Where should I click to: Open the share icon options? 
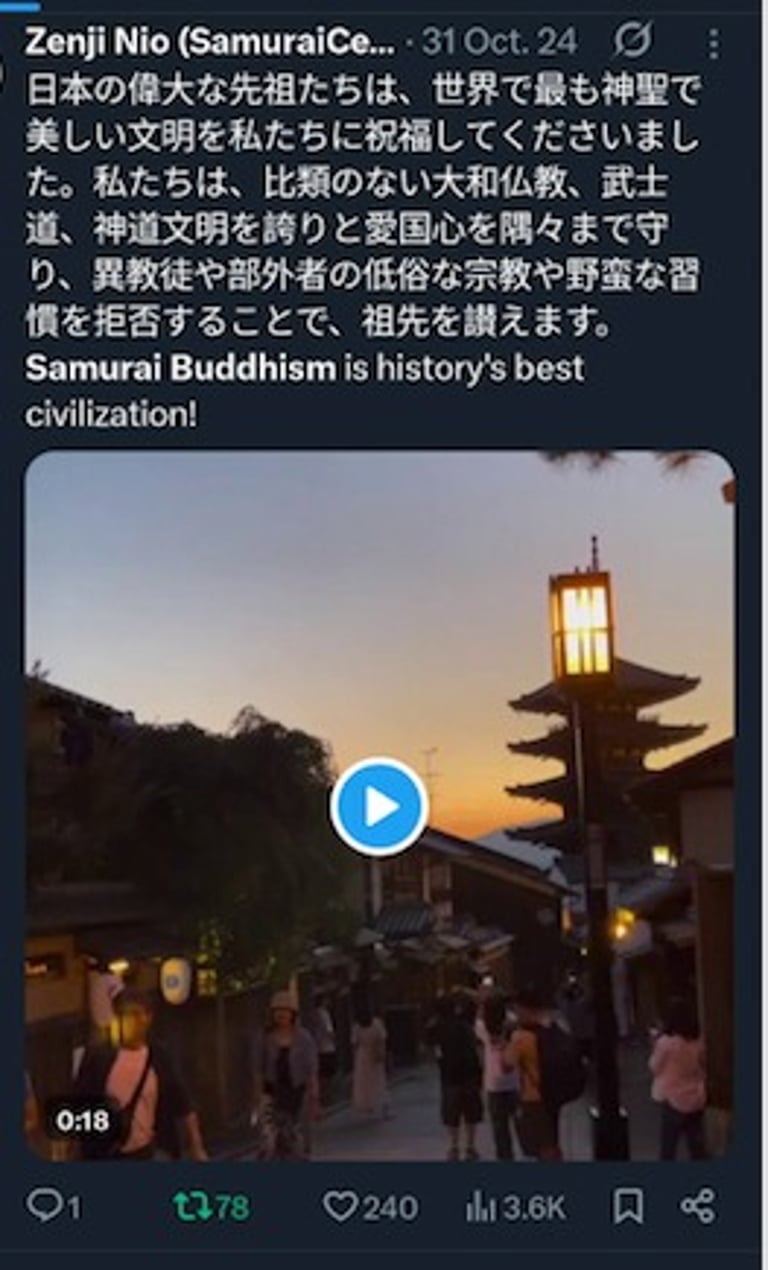[697, 1207]
